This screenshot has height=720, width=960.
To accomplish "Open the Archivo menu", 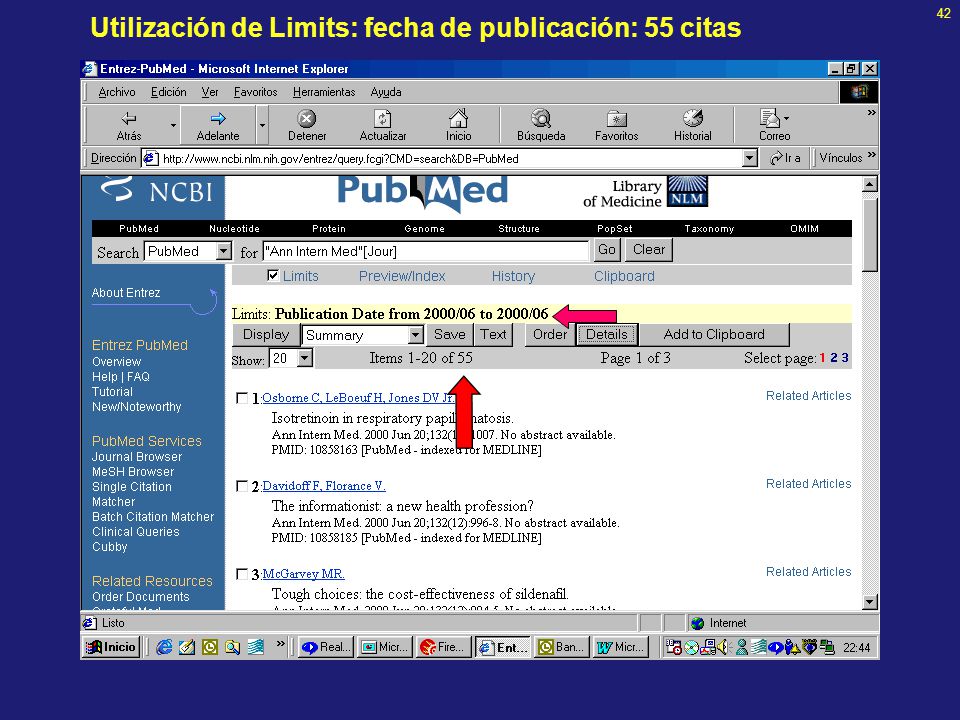I will coord(117,92).
